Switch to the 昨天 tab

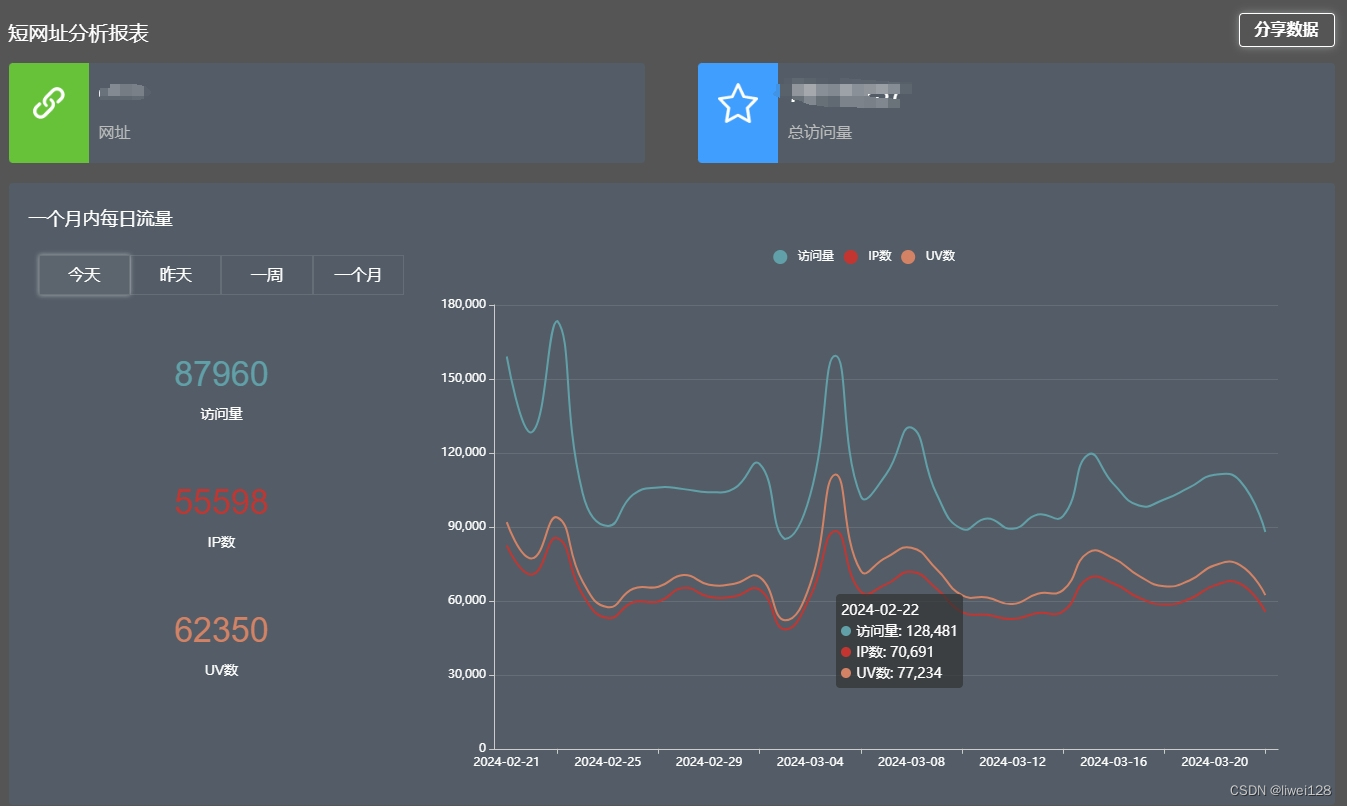click(176, 275)
